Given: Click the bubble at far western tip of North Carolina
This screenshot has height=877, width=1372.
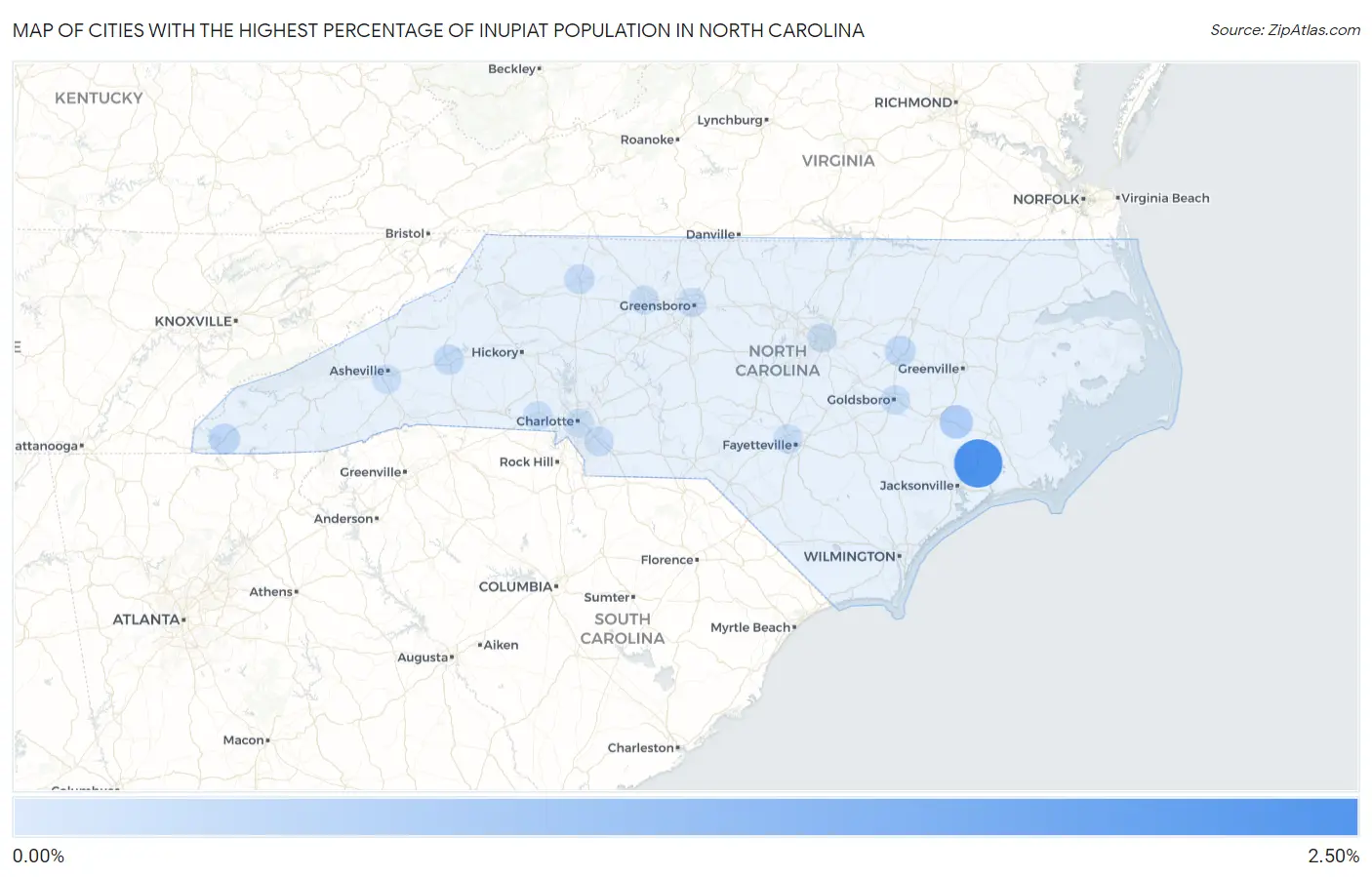Looking at the screenshot, I should [x=224, y=439].
